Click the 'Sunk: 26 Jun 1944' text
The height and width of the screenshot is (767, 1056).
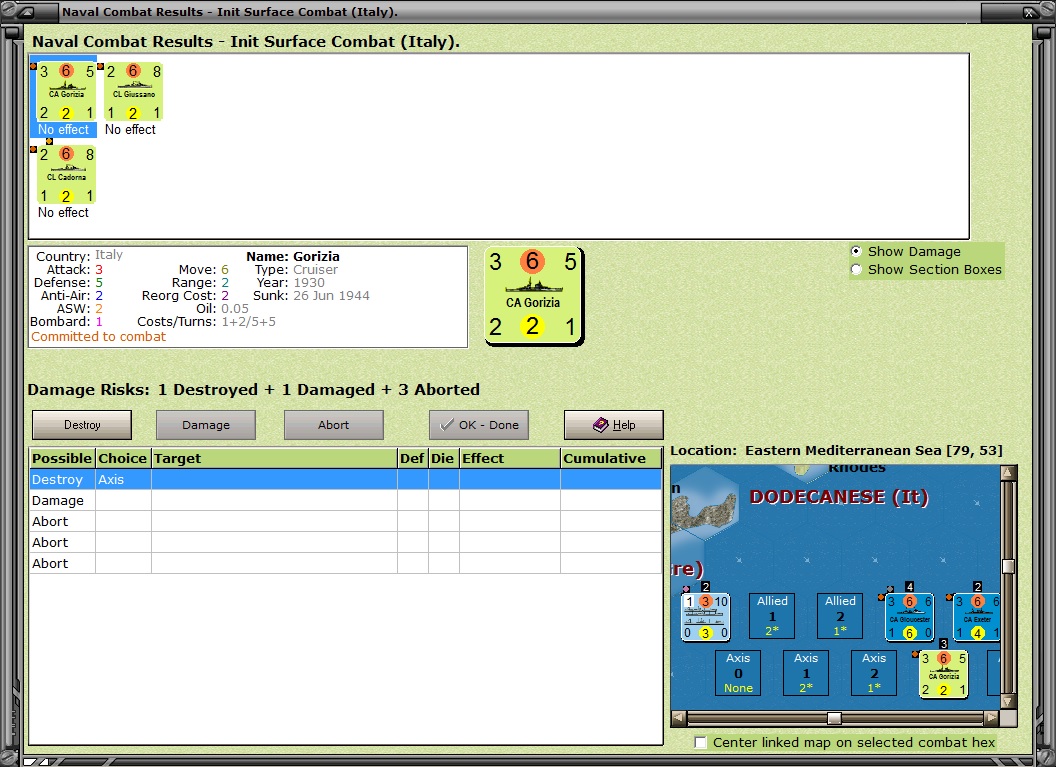[x=311, y=296]
